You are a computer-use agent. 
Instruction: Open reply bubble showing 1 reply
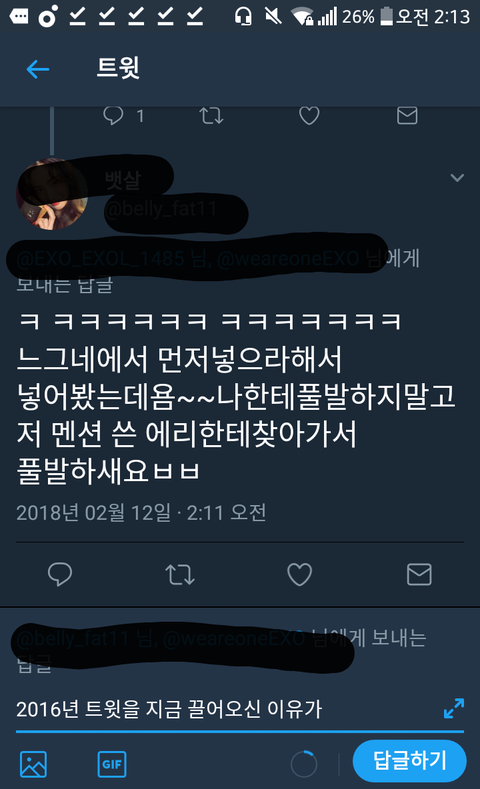tap(113, 116)
